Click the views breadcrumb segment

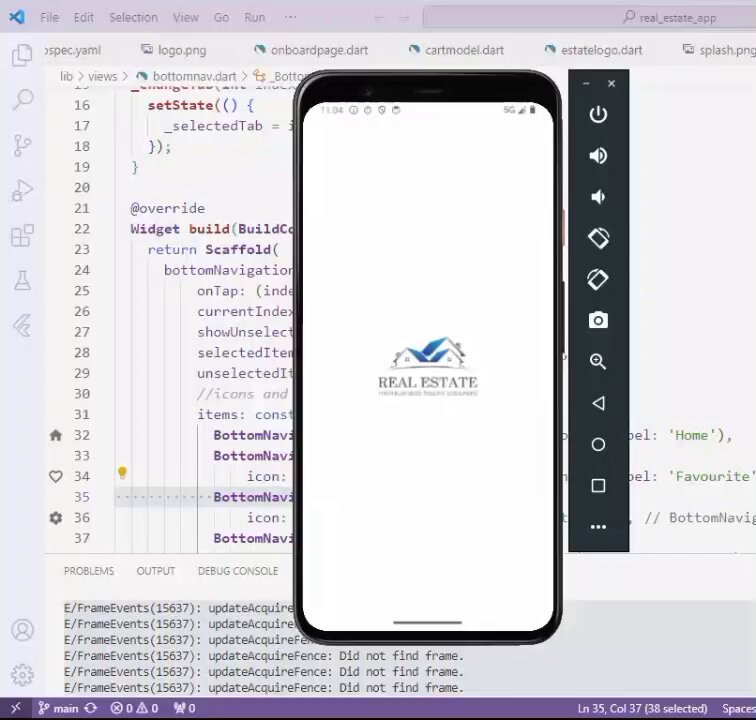[x=102, y=76]
